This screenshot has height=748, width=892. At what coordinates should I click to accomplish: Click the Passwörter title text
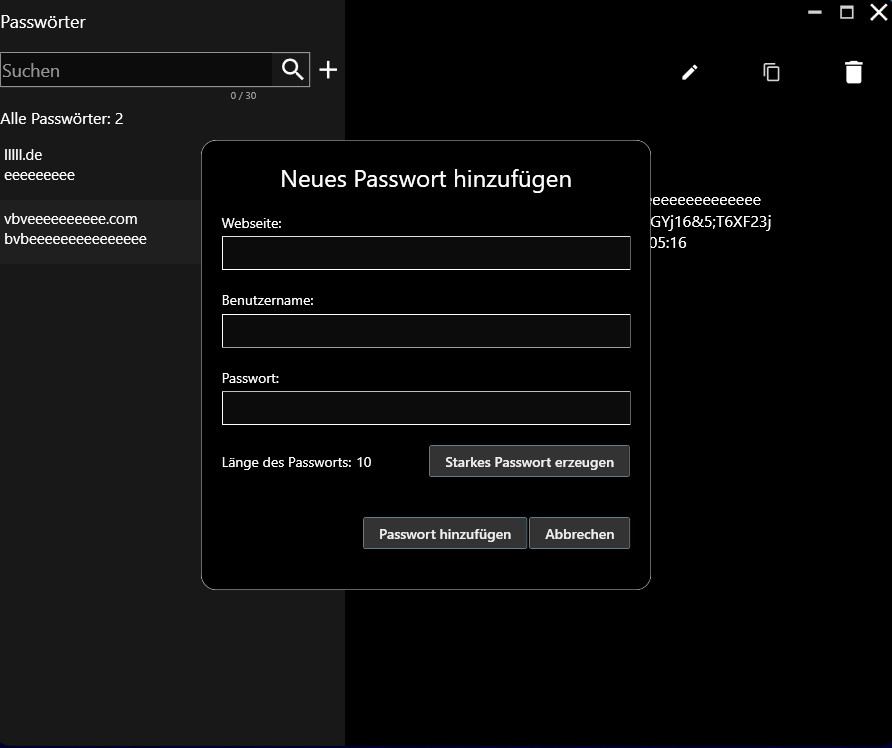point(43,22)
